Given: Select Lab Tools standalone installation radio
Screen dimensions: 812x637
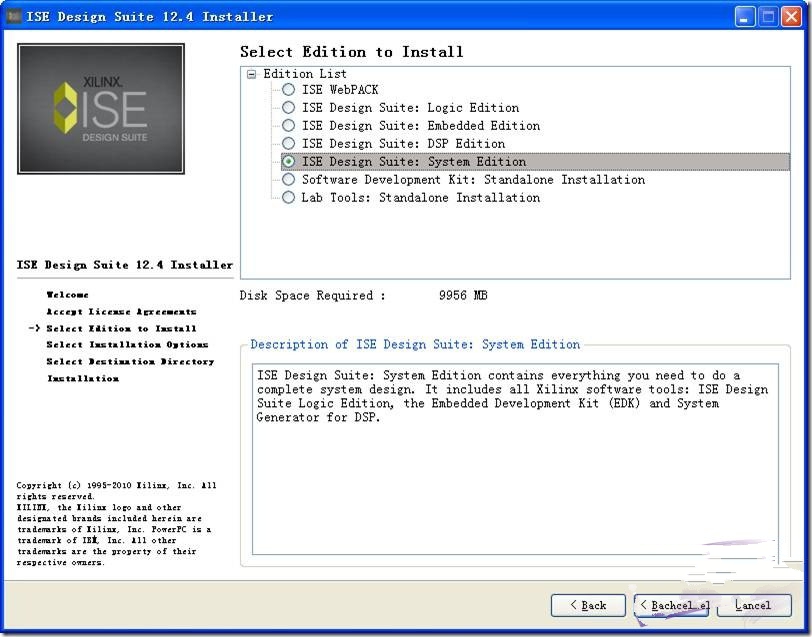Looking at the screenshot, I should [x=288, y=197].
